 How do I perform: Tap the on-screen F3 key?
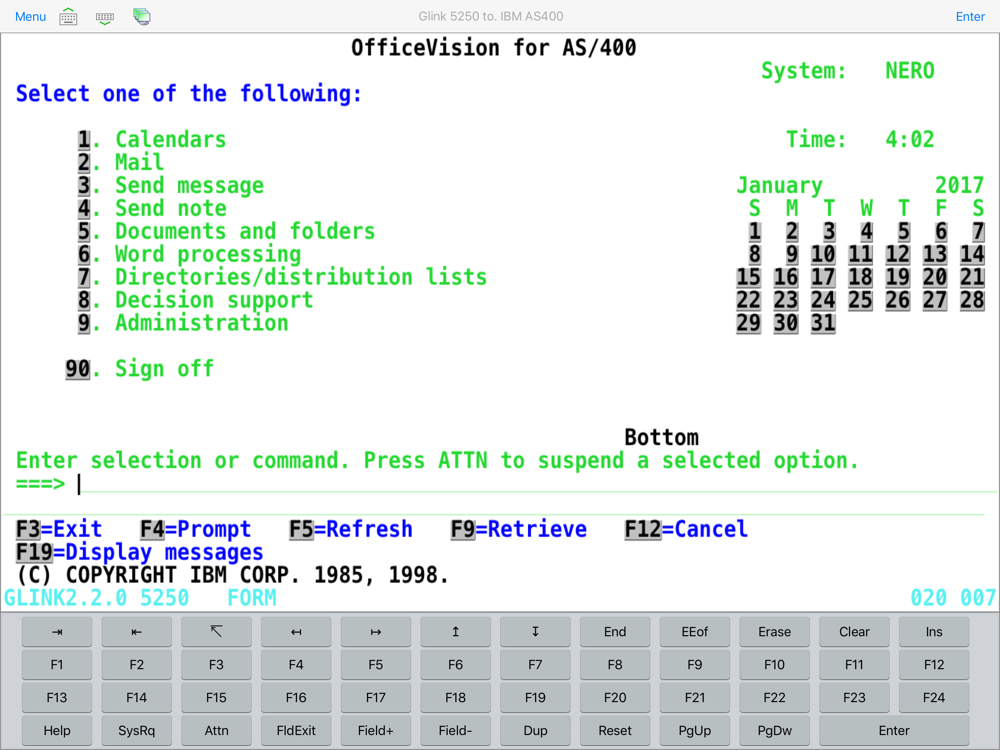216,665
